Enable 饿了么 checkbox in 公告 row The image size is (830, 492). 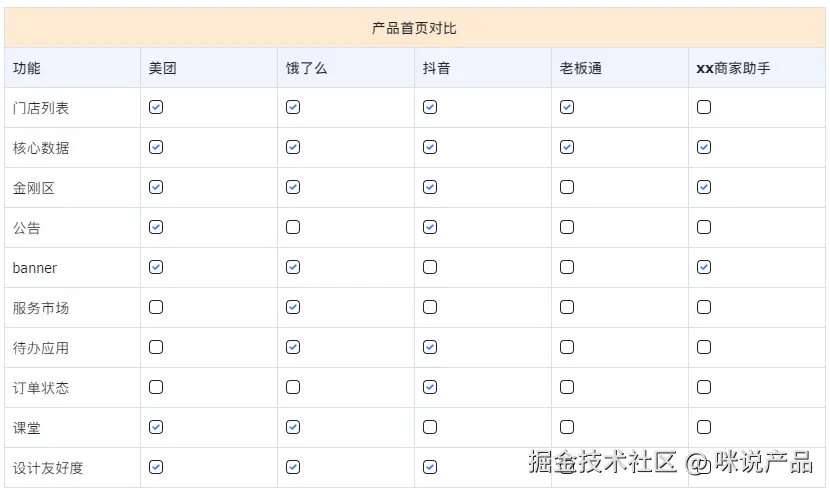(293, 227)
